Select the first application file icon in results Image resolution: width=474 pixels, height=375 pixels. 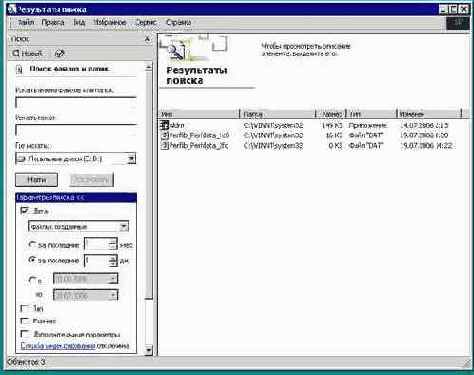pyautogui.click(x=165, y=125)
